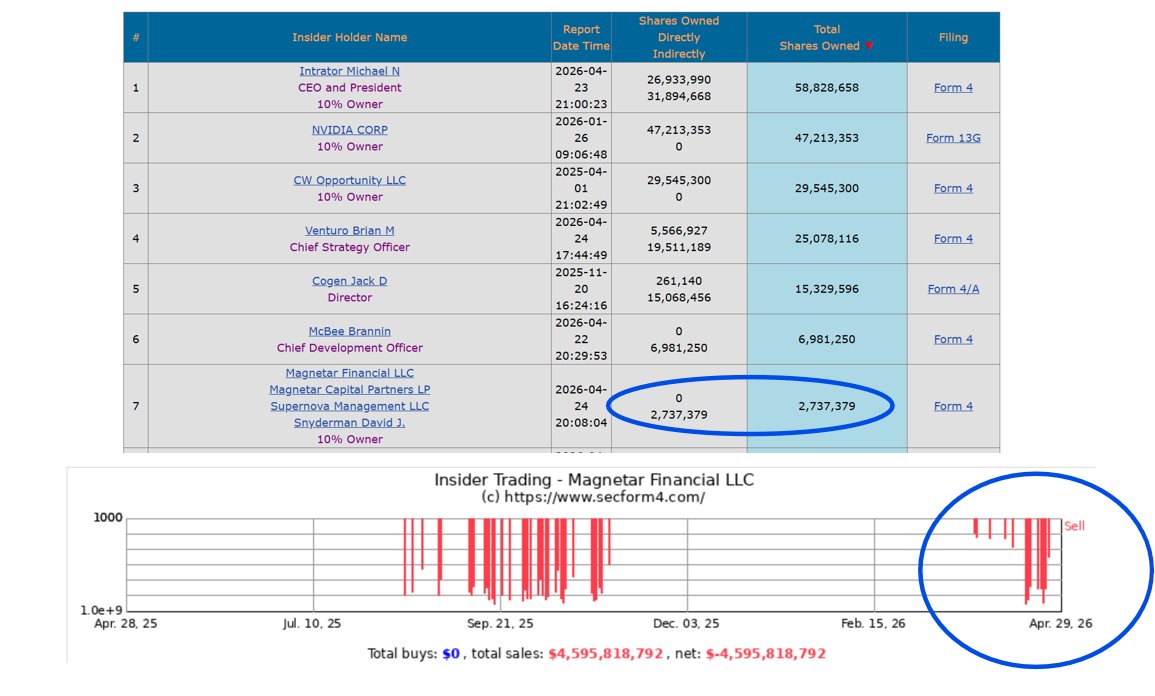Select the 2026-04-23 21:00:23 report date

click(x=581, y=88)
